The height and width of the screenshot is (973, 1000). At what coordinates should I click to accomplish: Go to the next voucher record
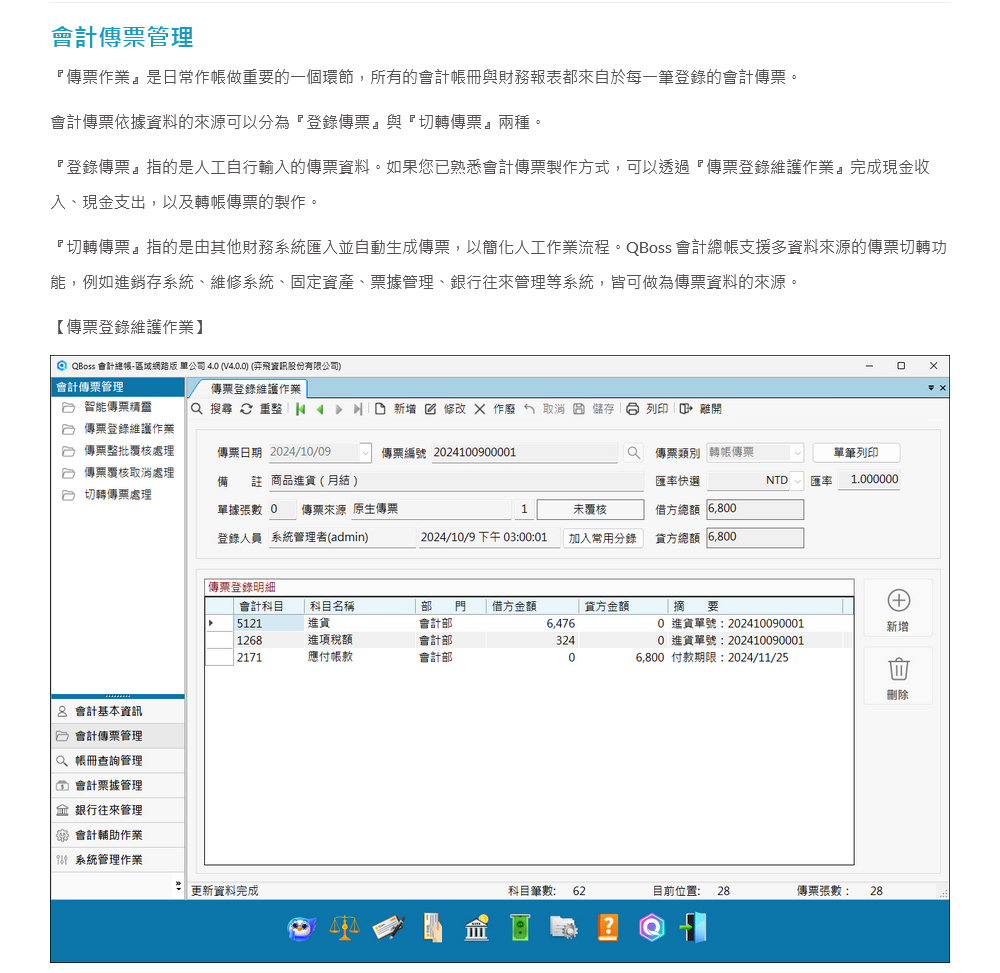339,409
